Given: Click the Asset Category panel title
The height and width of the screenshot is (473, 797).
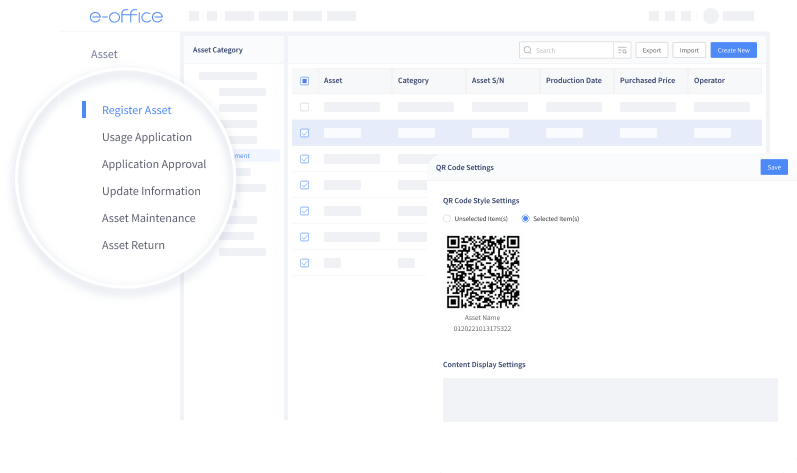Looking at the screenshot, I should [x=218, y=50].
